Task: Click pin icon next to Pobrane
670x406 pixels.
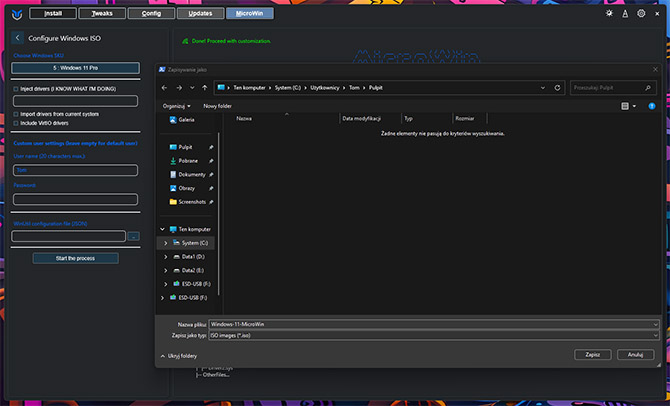Action: [x=211, y=161]
